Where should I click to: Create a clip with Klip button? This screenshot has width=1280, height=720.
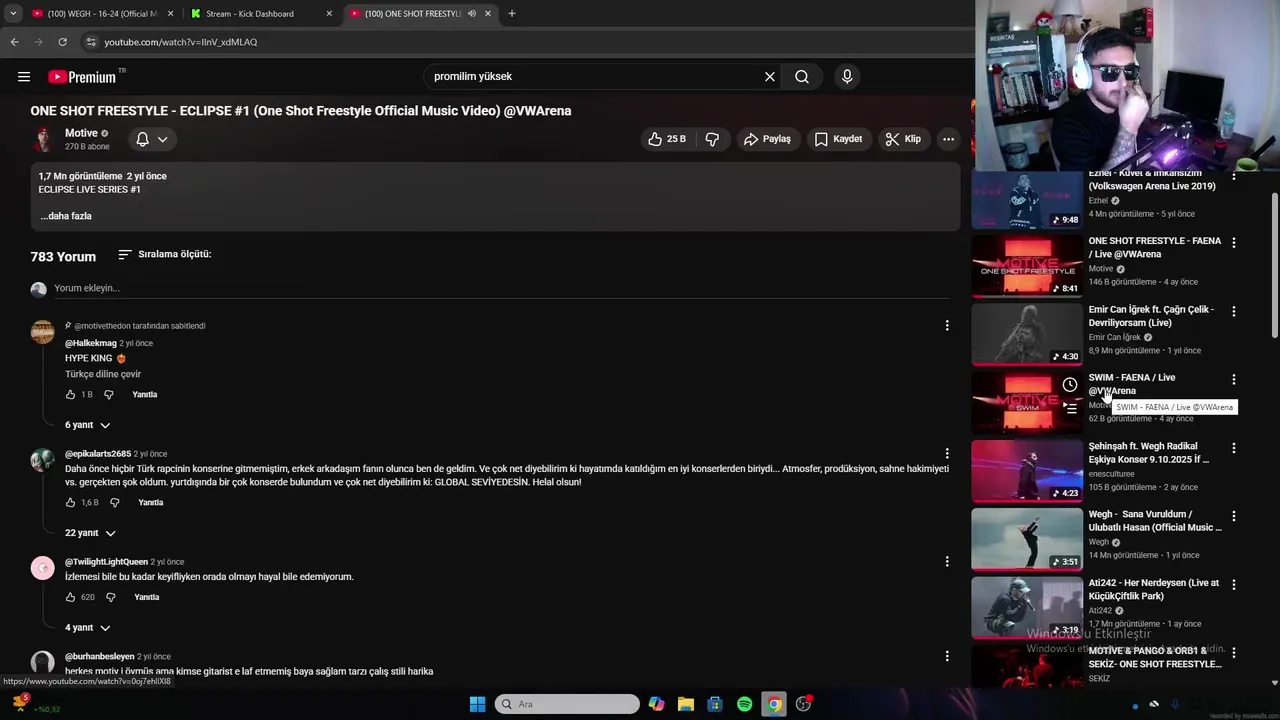tap(903, 139)
